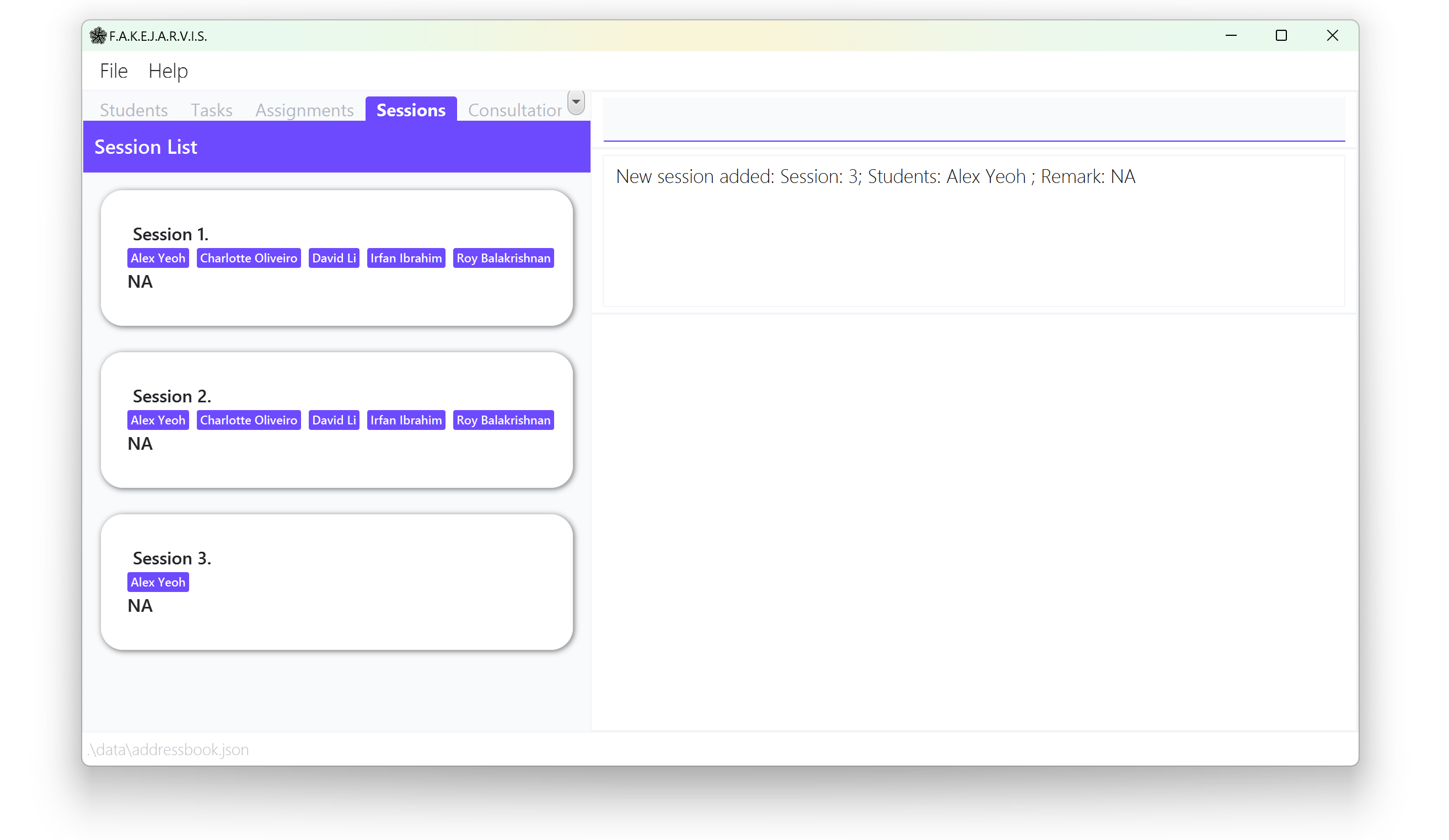Select the Session 2 card title
This screenshot has width=1449, height=840.
pyautogui.click(x=172, y=396)
